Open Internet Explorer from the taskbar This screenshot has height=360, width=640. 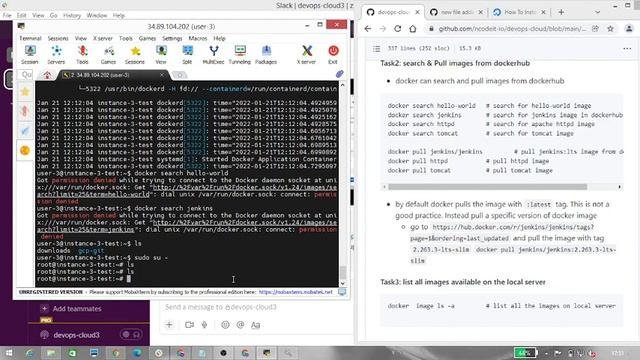29,353
